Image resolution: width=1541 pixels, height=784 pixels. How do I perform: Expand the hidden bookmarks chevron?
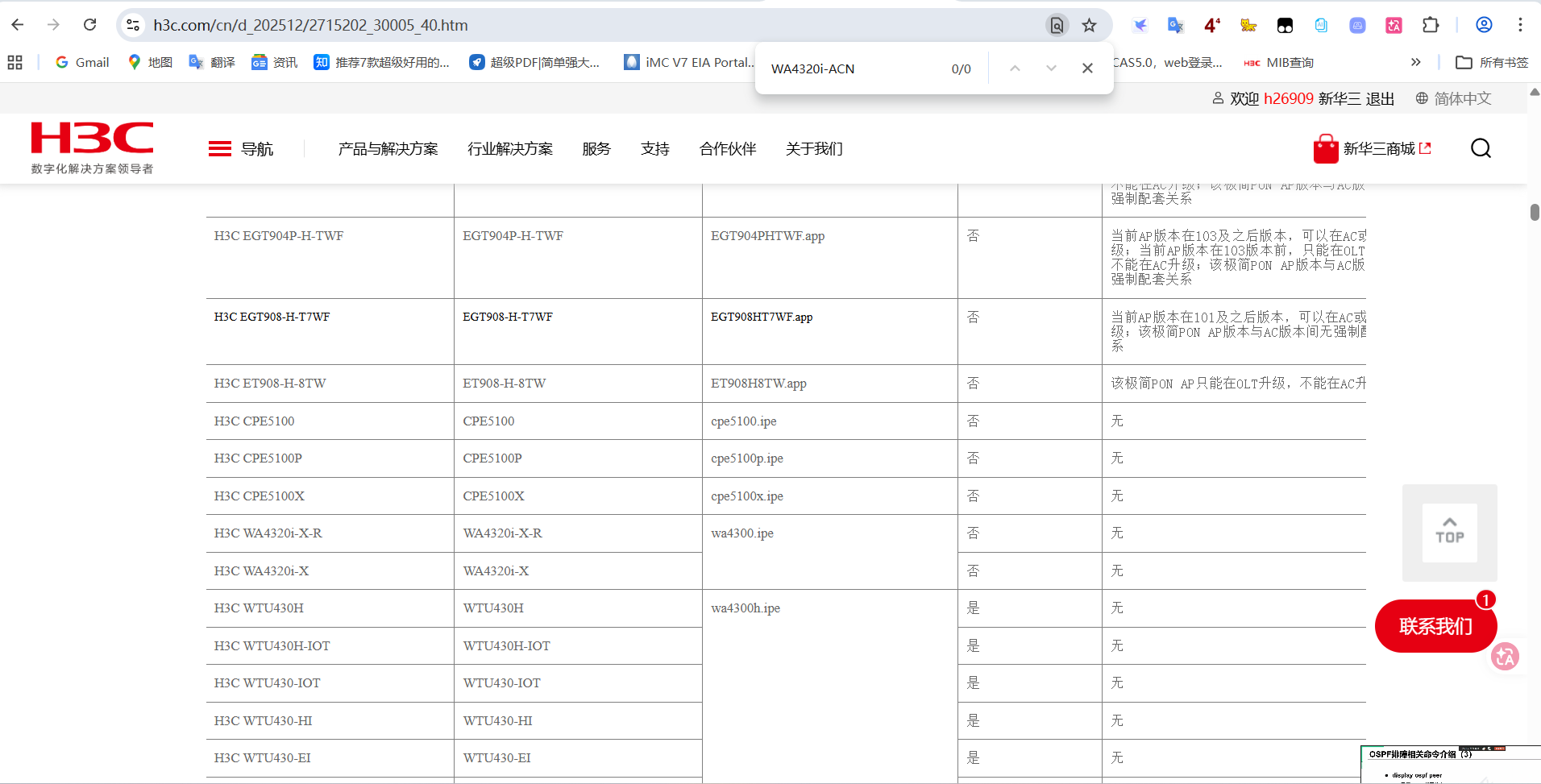(x=1415, y=62)
